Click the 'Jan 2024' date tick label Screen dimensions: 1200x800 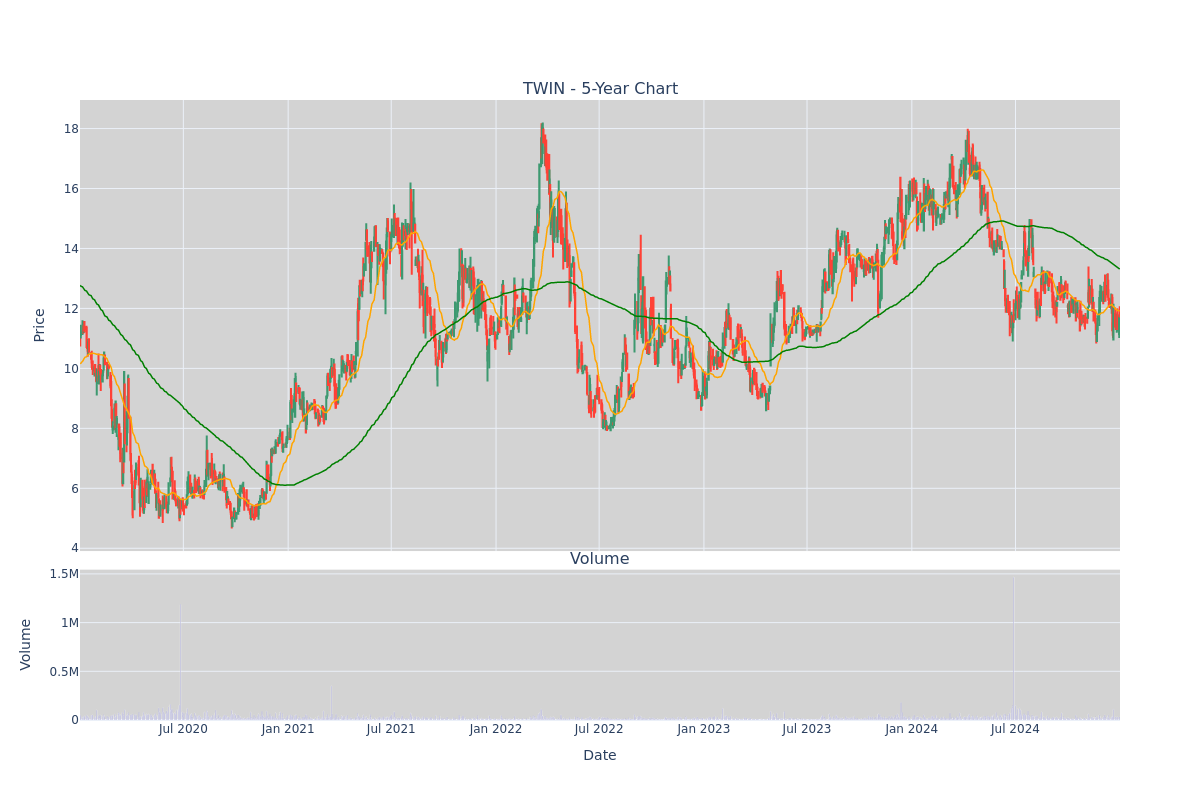click(x=912, y=729)
